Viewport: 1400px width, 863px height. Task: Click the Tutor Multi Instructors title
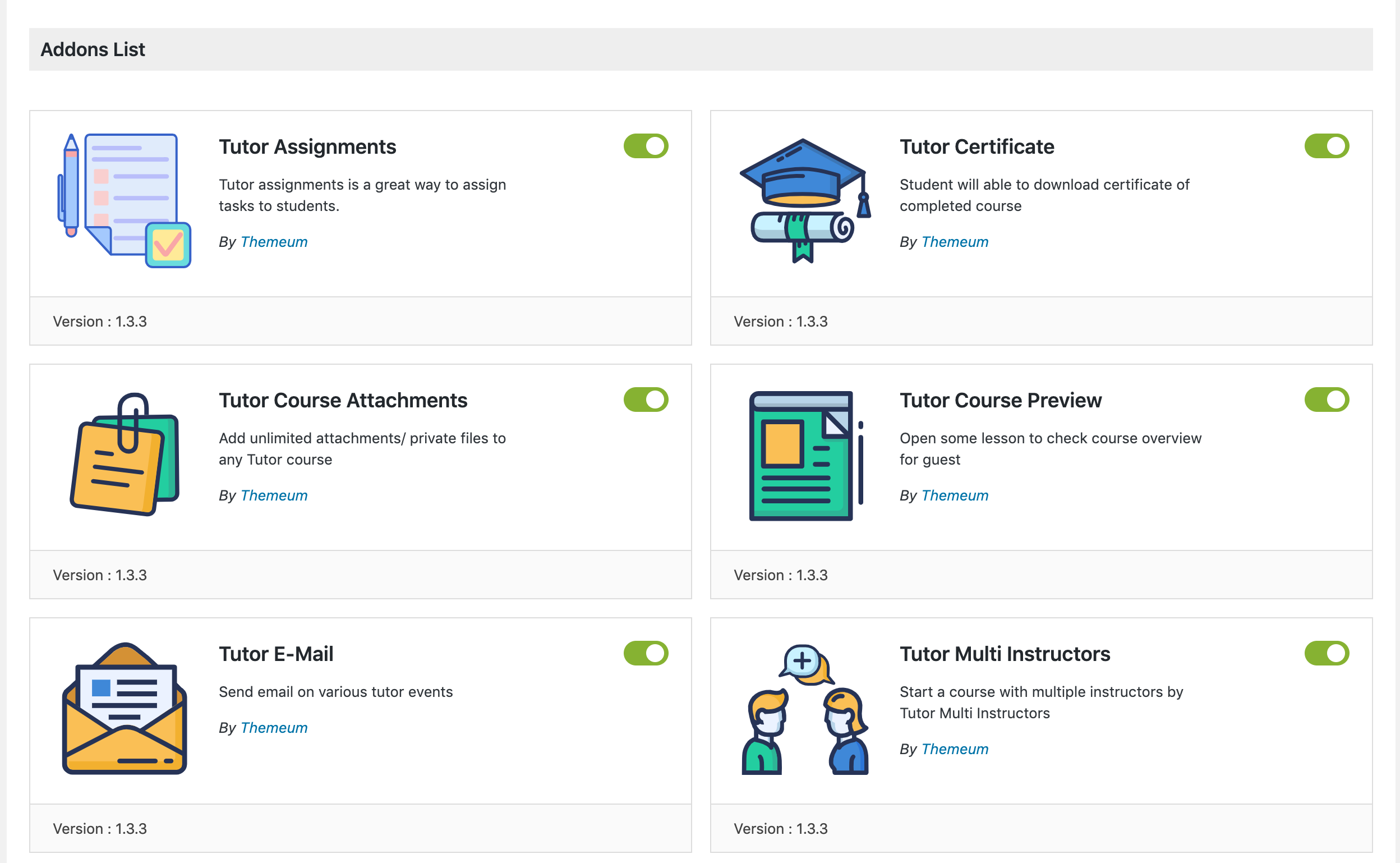(1004, 654)
